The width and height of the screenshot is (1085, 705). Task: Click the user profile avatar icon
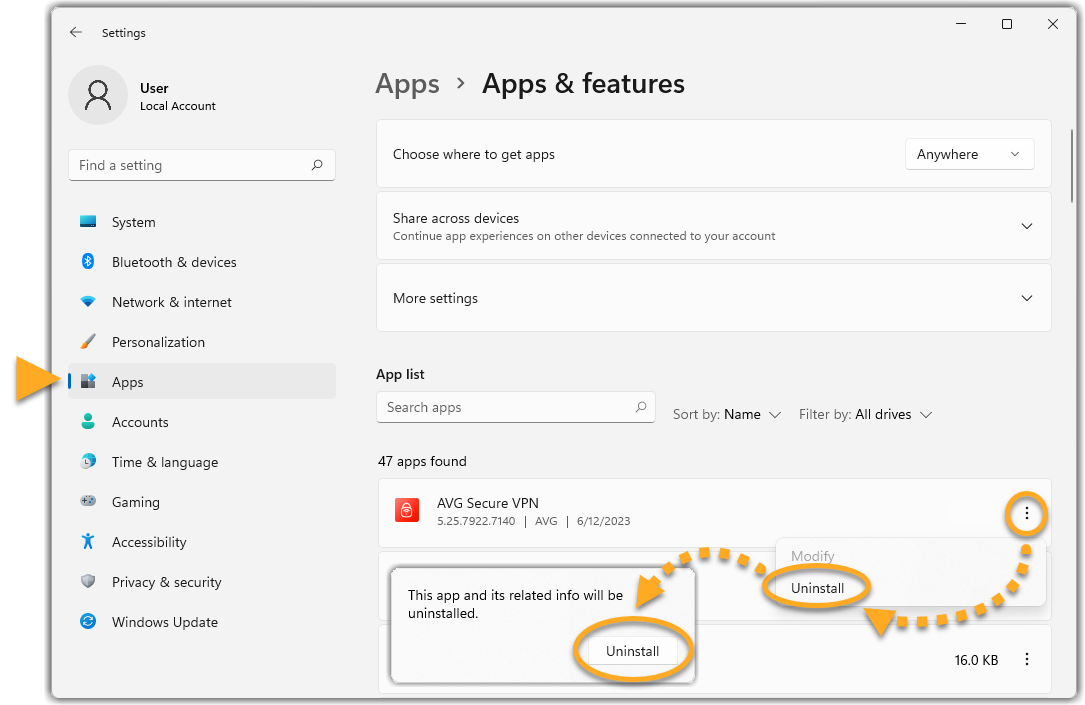98,96
